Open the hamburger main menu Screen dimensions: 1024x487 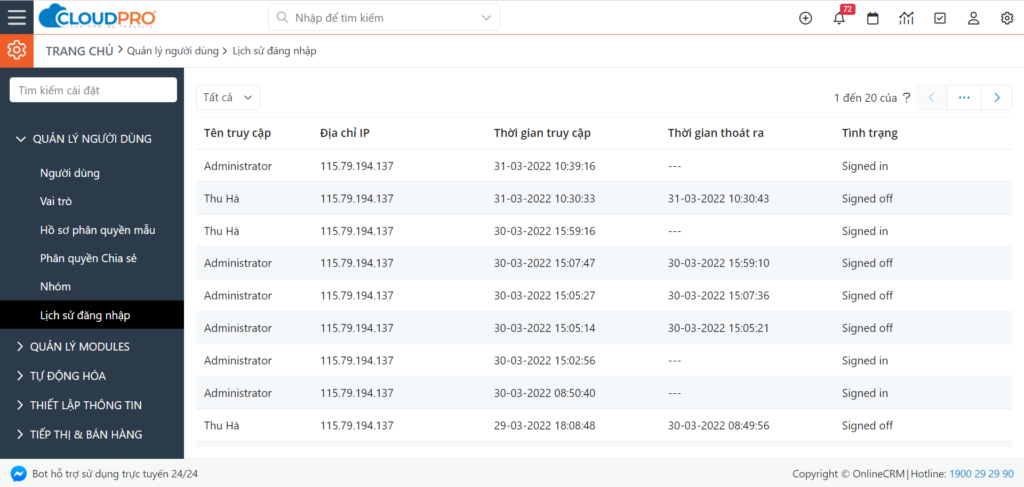[x=17, y=17]
